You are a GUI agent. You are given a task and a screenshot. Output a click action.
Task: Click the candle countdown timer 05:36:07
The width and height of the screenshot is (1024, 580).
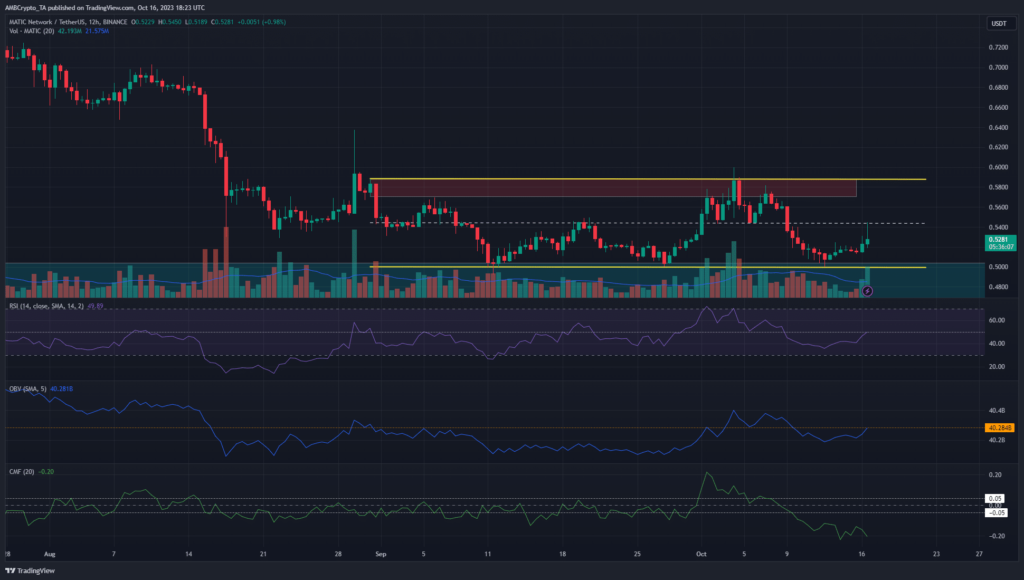1000,247
